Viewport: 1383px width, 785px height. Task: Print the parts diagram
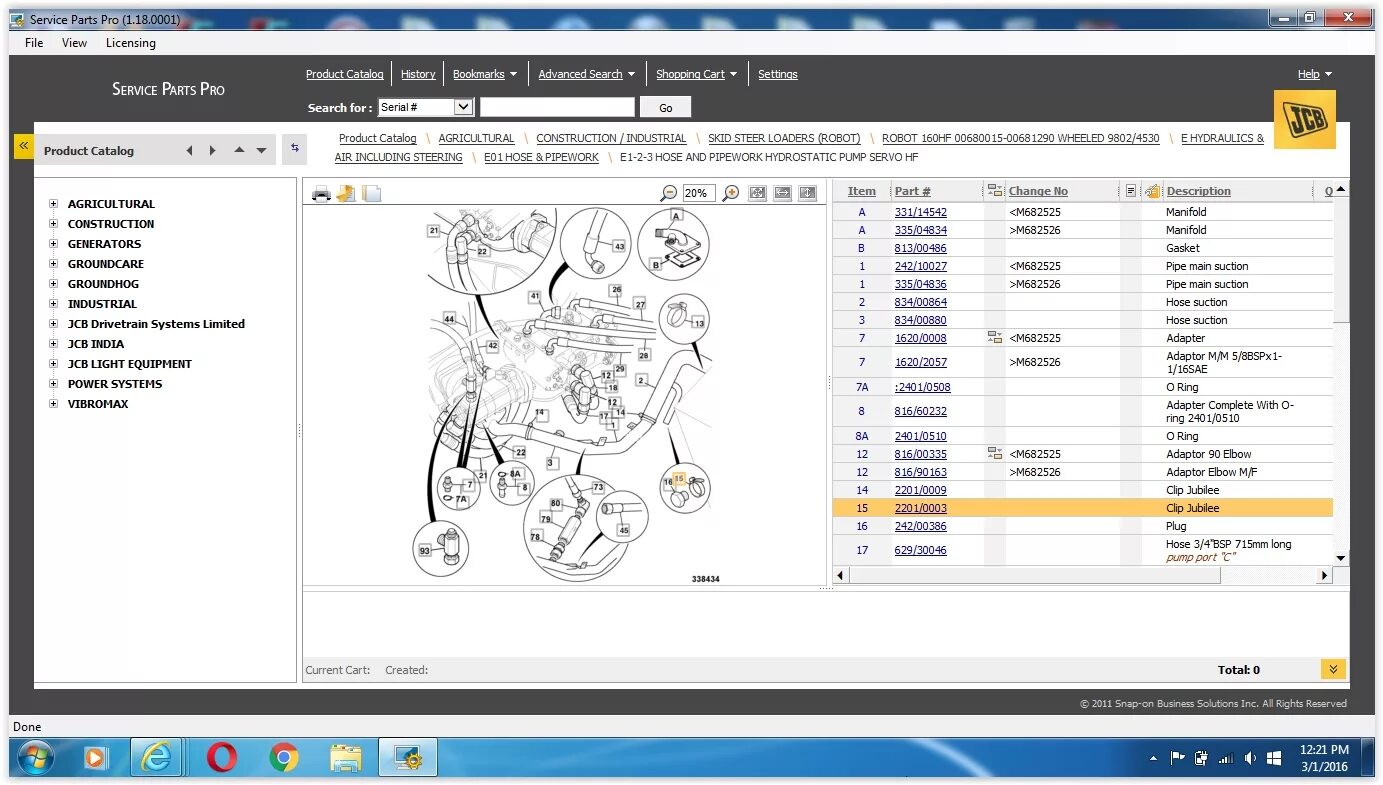321,193
